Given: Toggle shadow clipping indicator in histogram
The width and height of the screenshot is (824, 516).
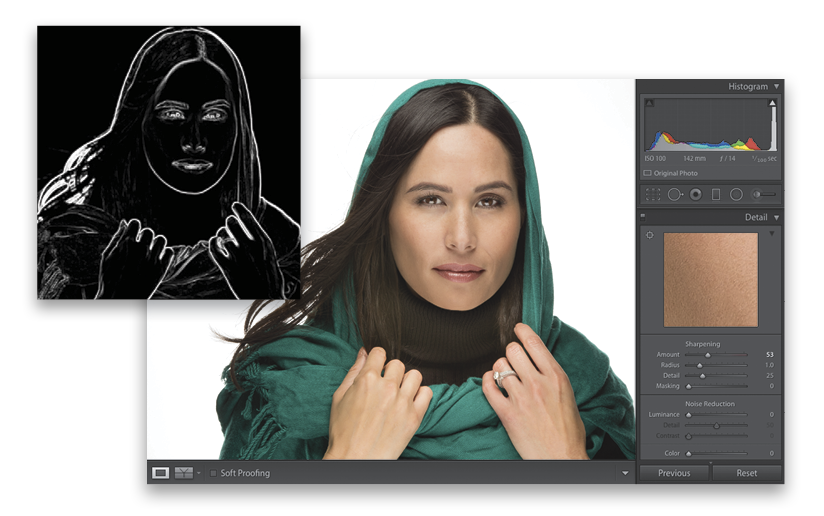Looking at the screenshot, I should pyautogui.click(x=648, y=103).
